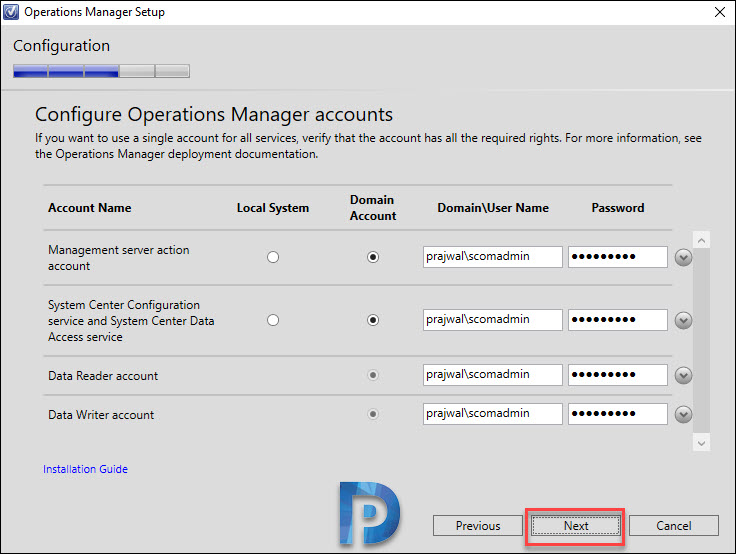Expand Data Writer account row chevron
Image resolution: width=736 pixels, height=554 pixels.
(683, 414)
